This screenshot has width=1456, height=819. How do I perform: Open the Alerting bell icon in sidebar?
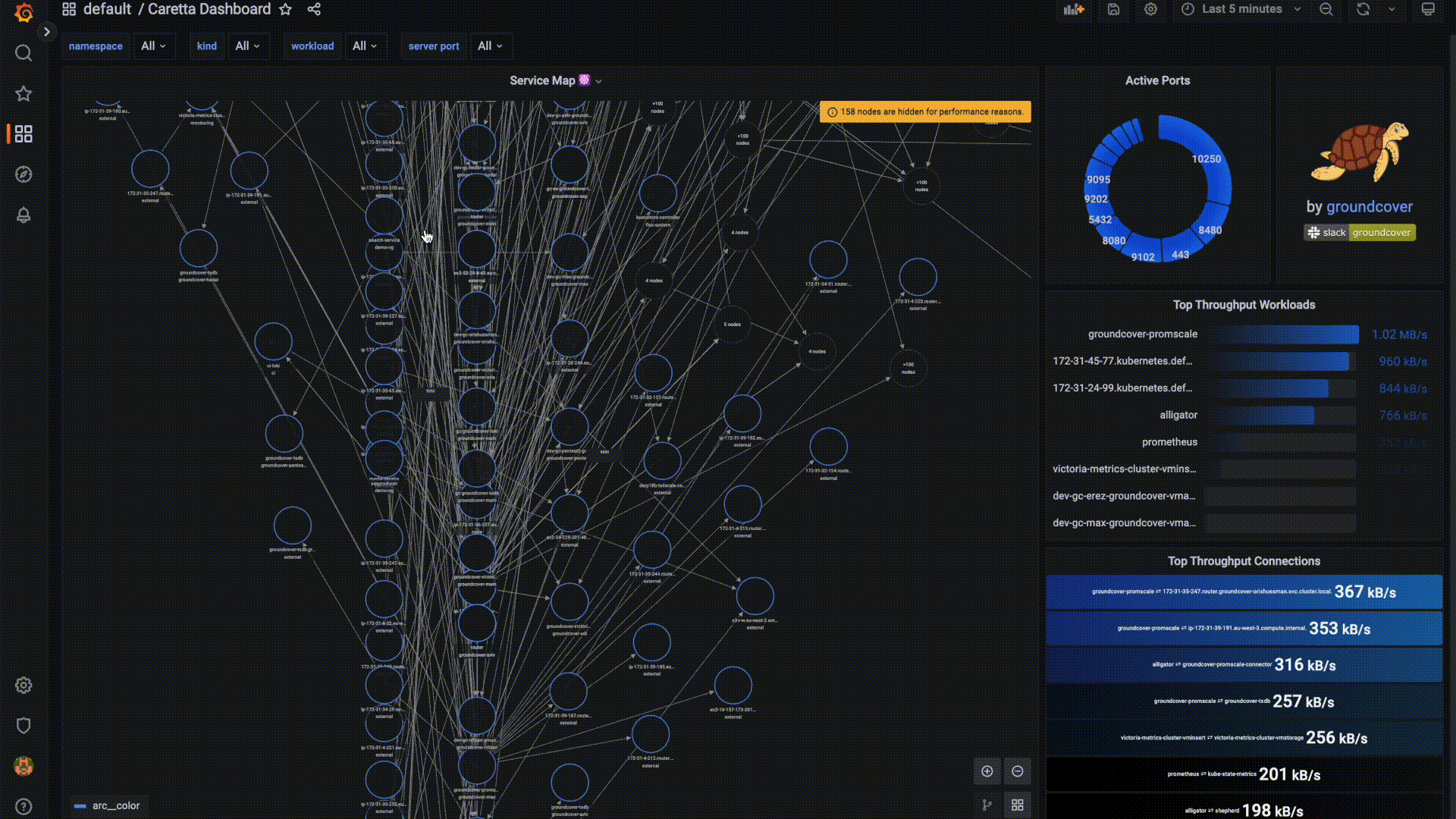click(24, 215)
